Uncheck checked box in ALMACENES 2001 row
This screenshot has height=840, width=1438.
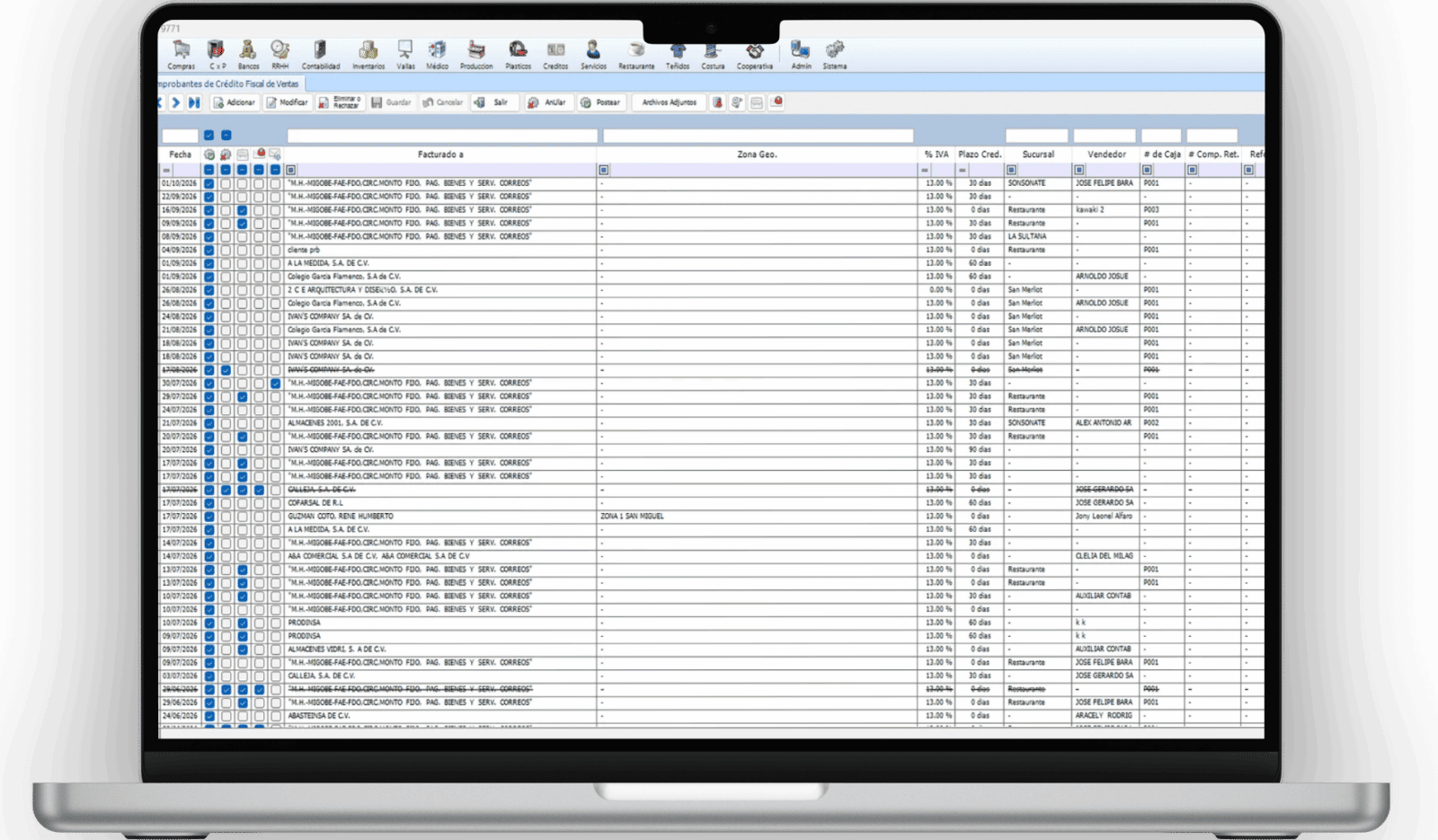(x=209, y=423)
